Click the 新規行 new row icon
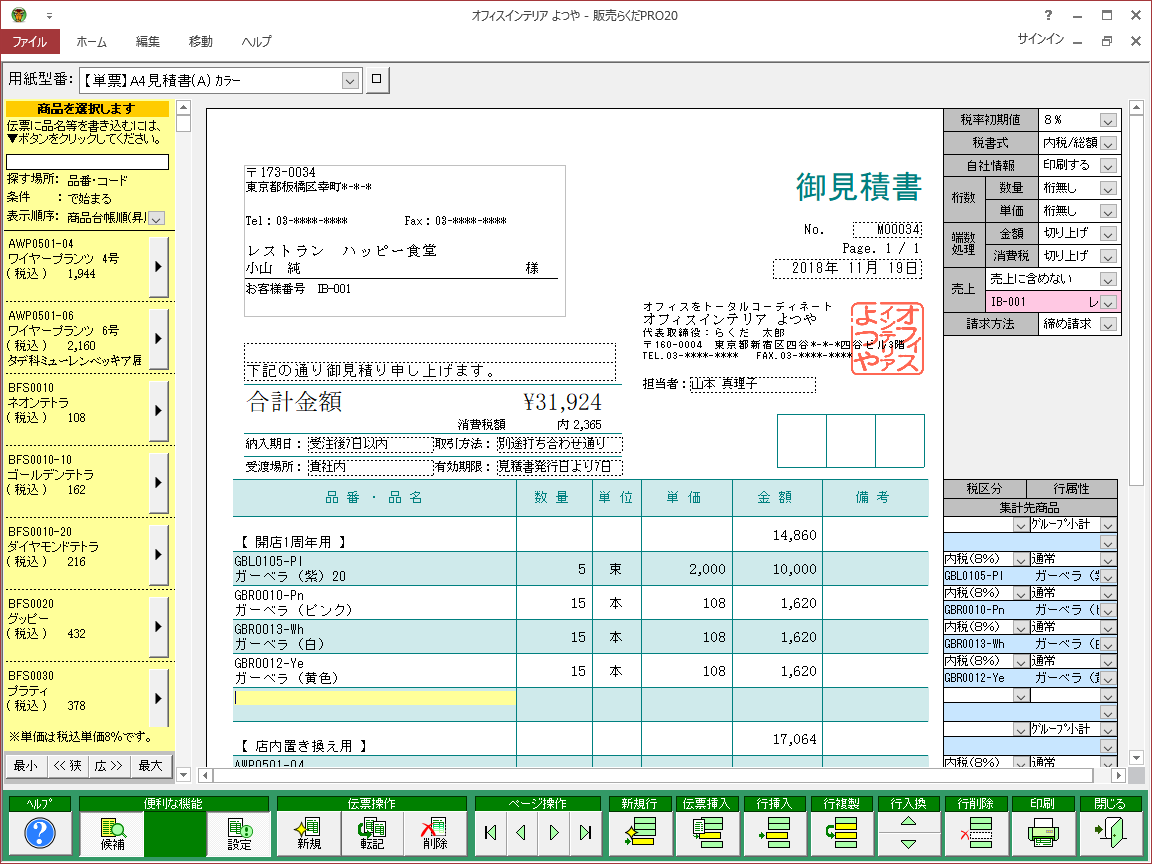1152x864 pixels. 640,832
